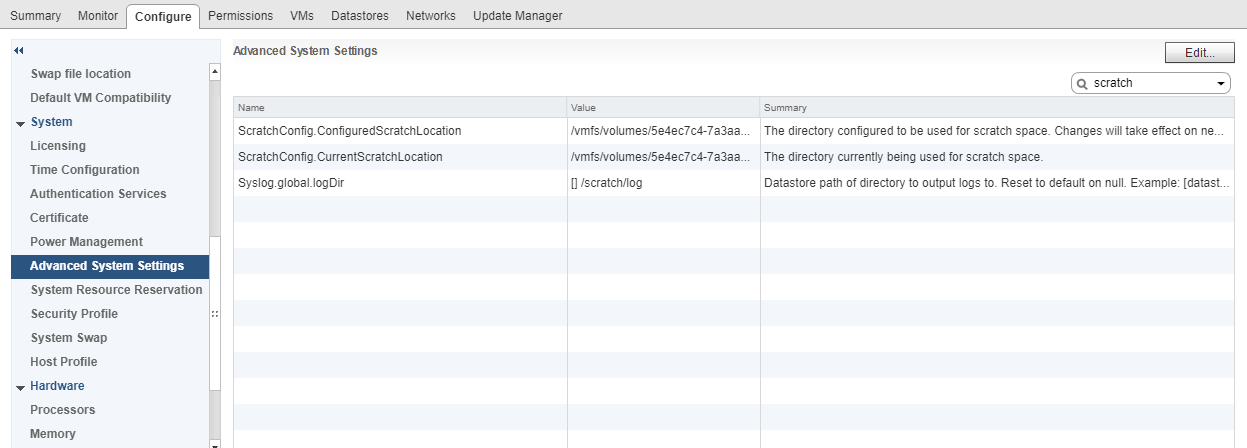
Task: Open Default VM Compatibility
Action: [x=101, y=98]
